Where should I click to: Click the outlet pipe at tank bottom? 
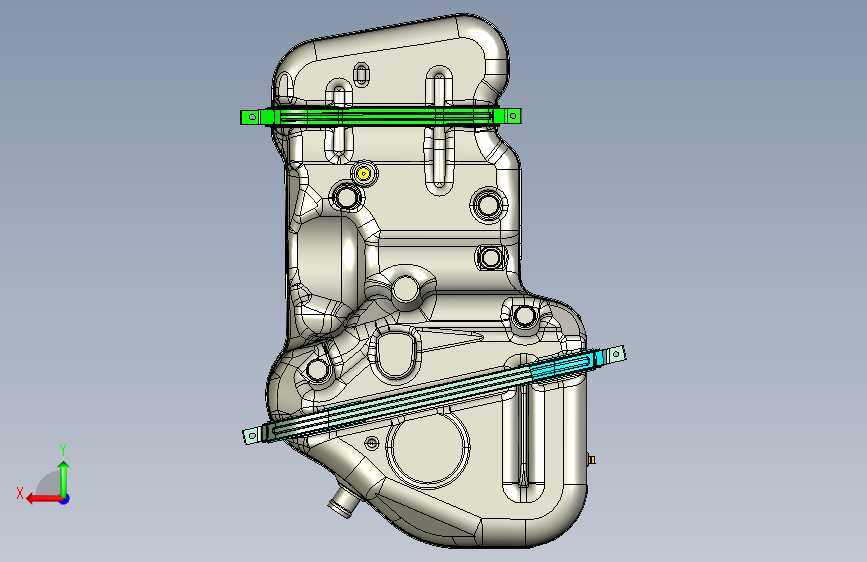click(343, 502)
